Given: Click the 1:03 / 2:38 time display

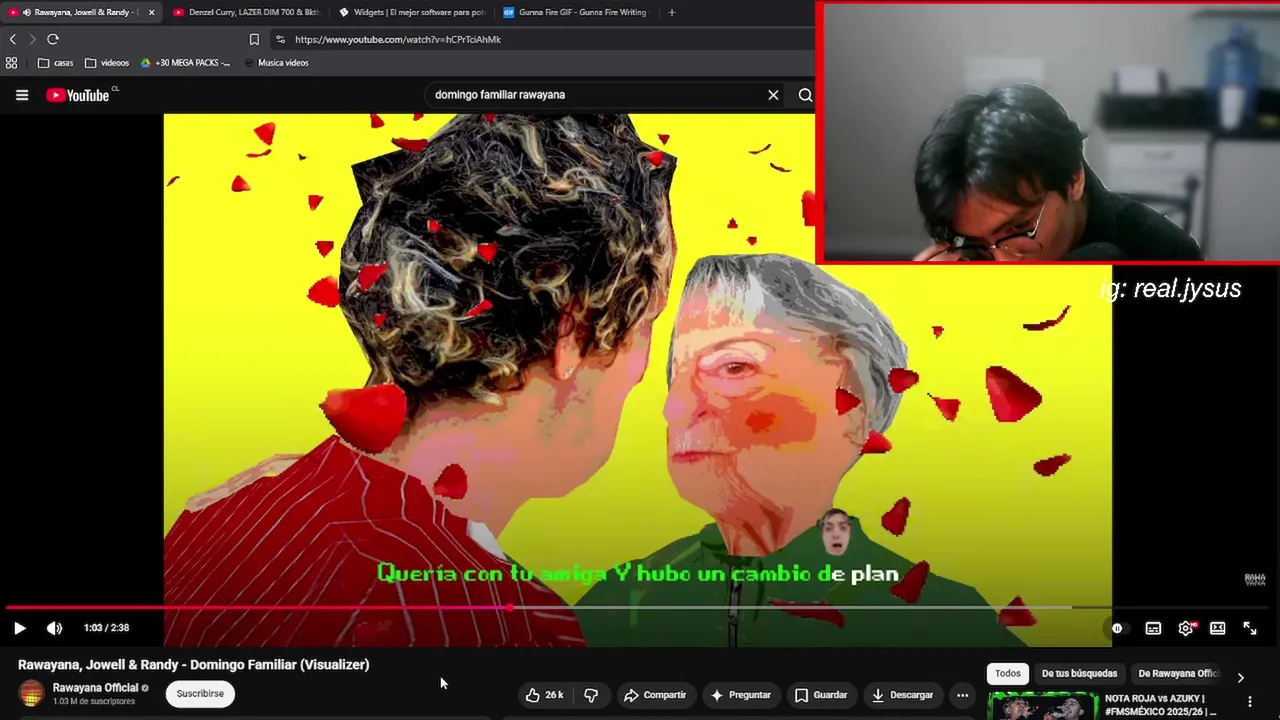Looking at the screenshot, I should pos(106,628).
